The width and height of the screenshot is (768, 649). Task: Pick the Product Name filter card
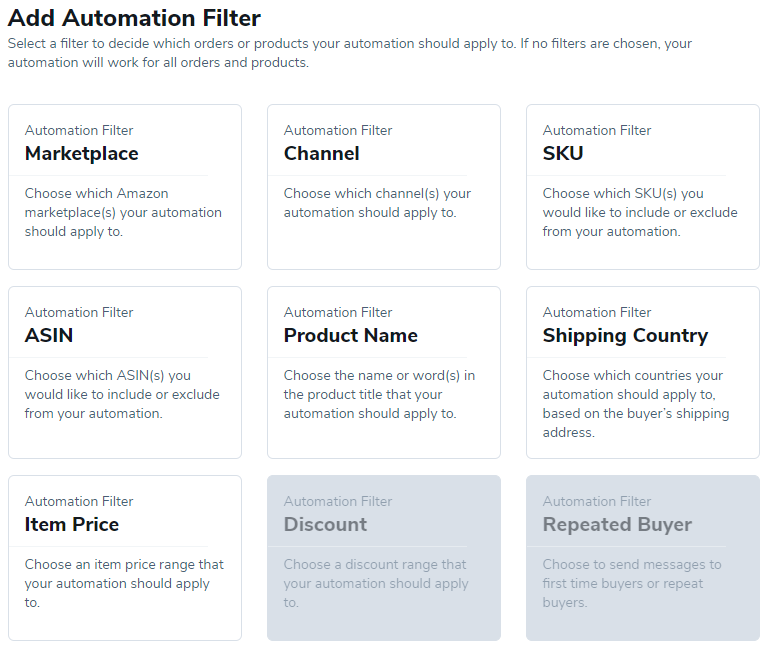pyautogui.click(x=384, y=372)
